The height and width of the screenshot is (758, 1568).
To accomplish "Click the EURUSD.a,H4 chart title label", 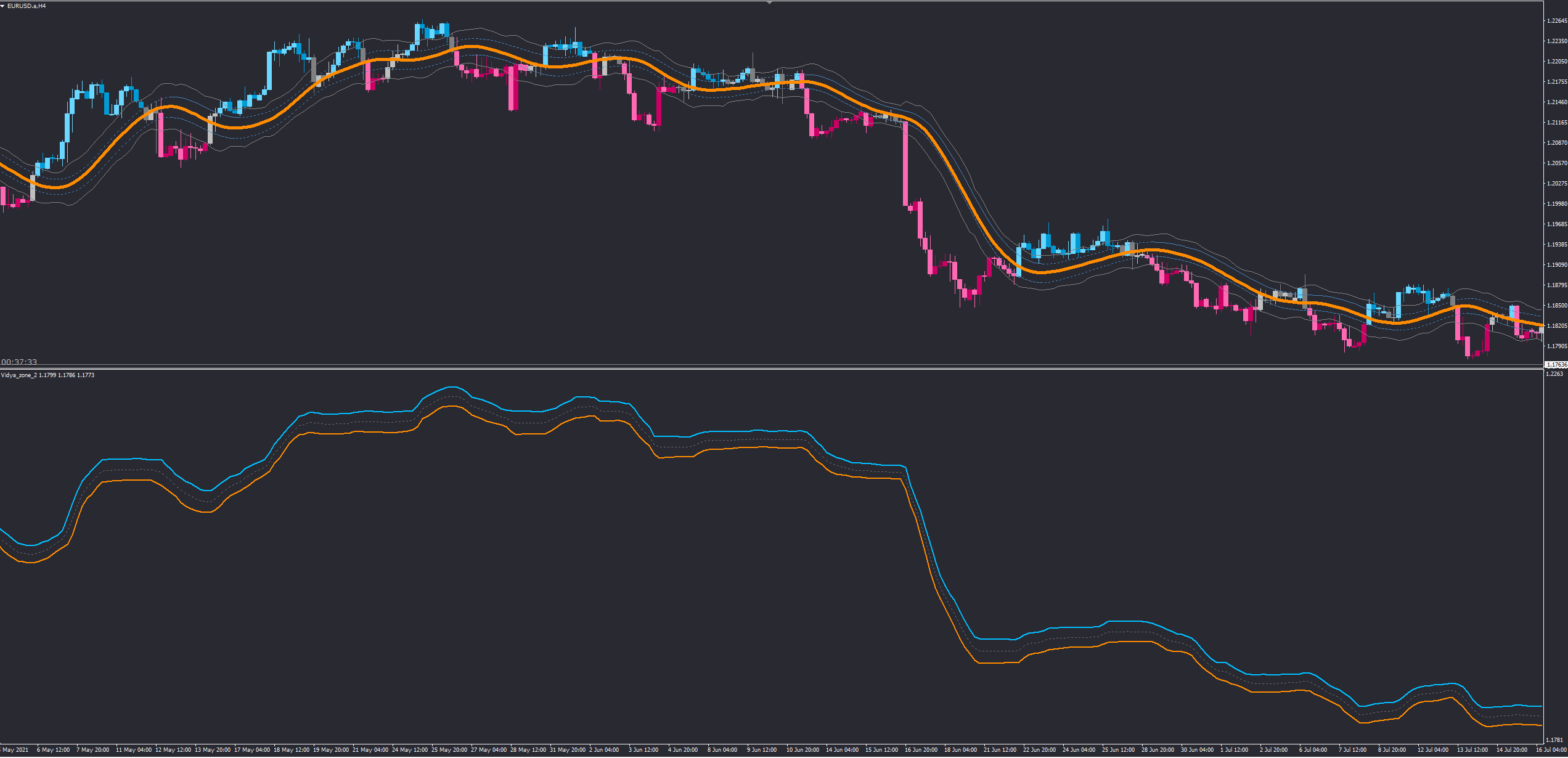I will coord(27,6).
